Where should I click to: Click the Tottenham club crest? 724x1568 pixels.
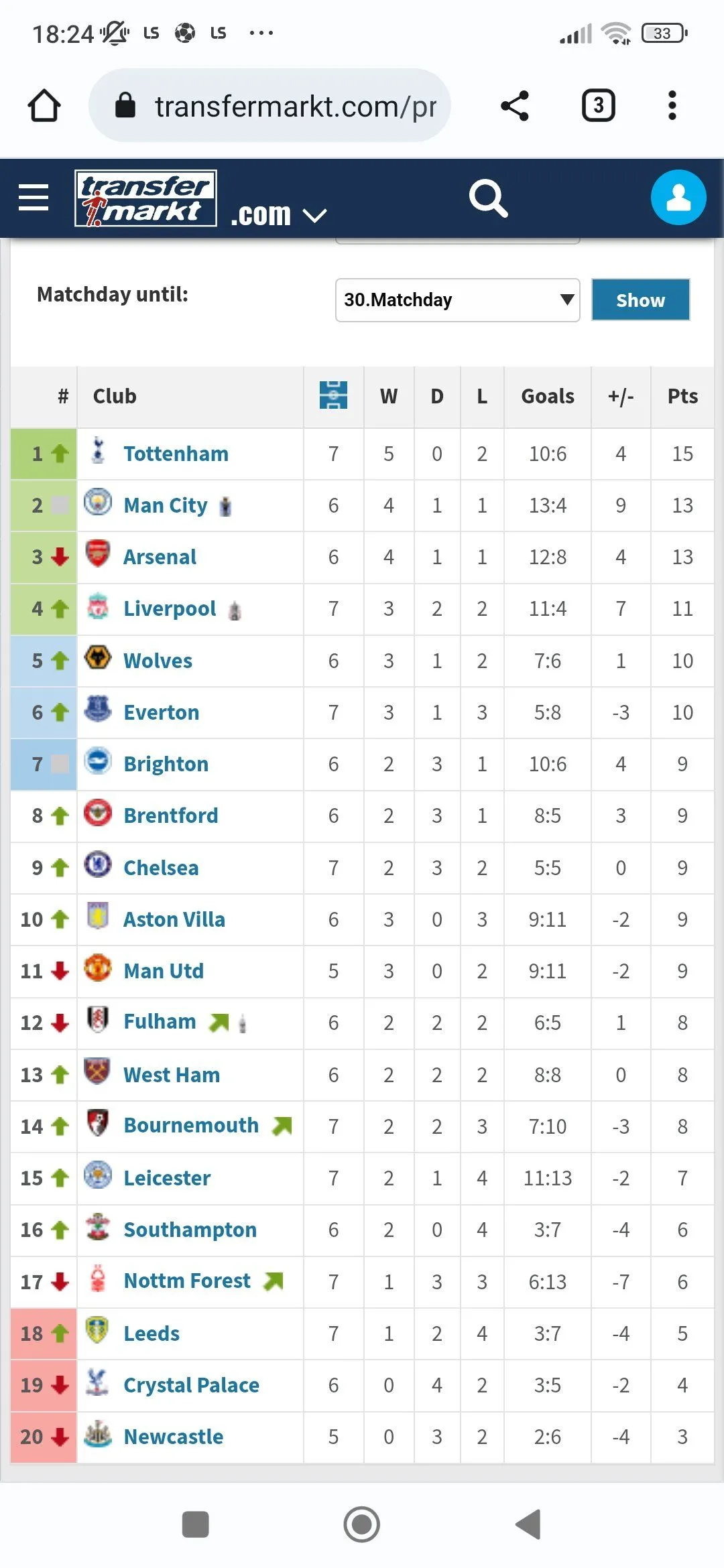tap(98, 452)
